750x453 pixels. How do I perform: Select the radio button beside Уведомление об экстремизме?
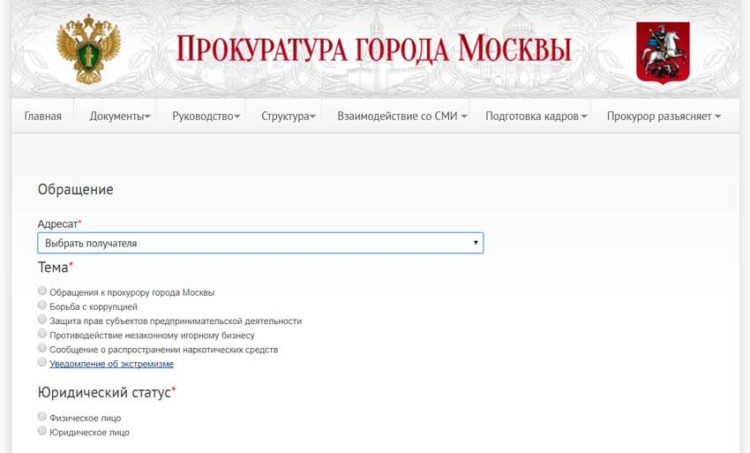42,363
